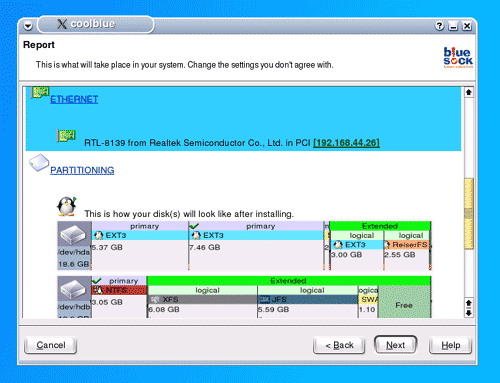Click the penguin icon on the 7.46 GB EXT3
The image size is (500, 383).
196,235
